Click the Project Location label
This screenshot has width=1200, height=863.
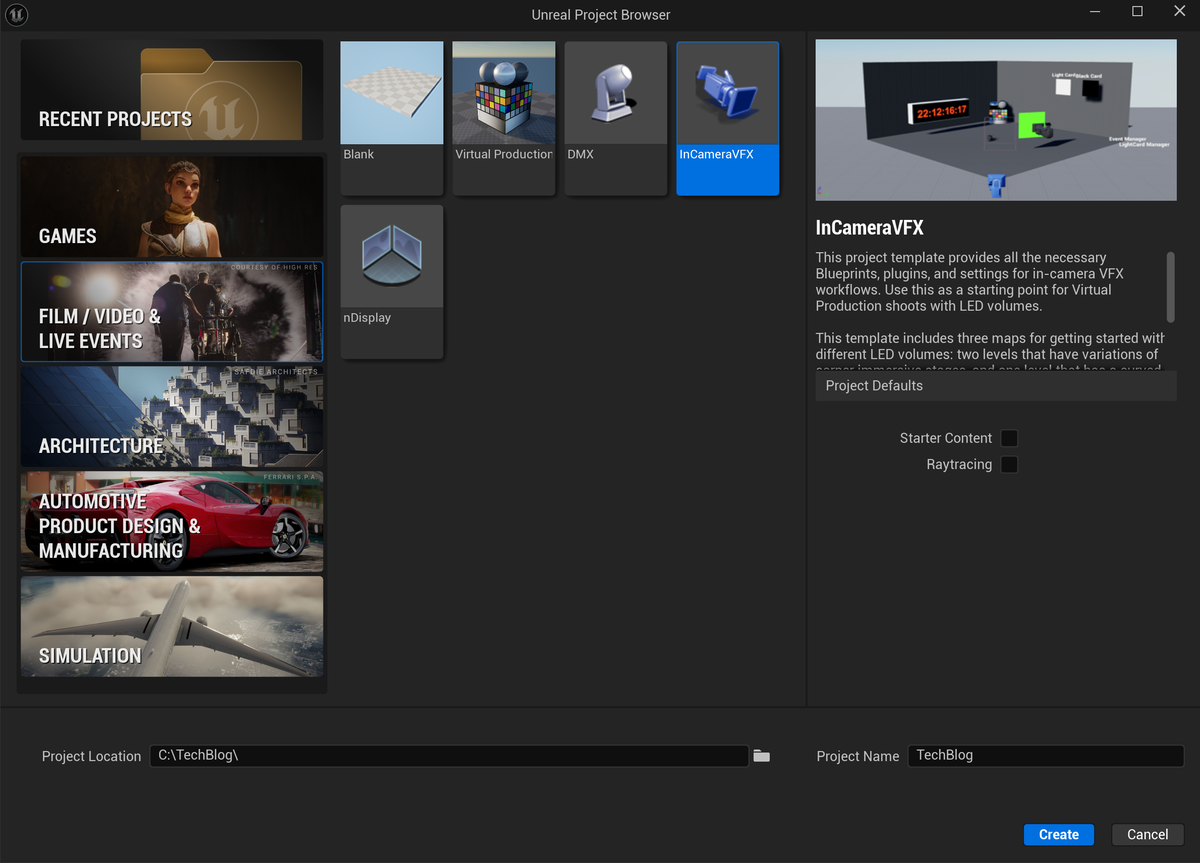coord(92,756)
